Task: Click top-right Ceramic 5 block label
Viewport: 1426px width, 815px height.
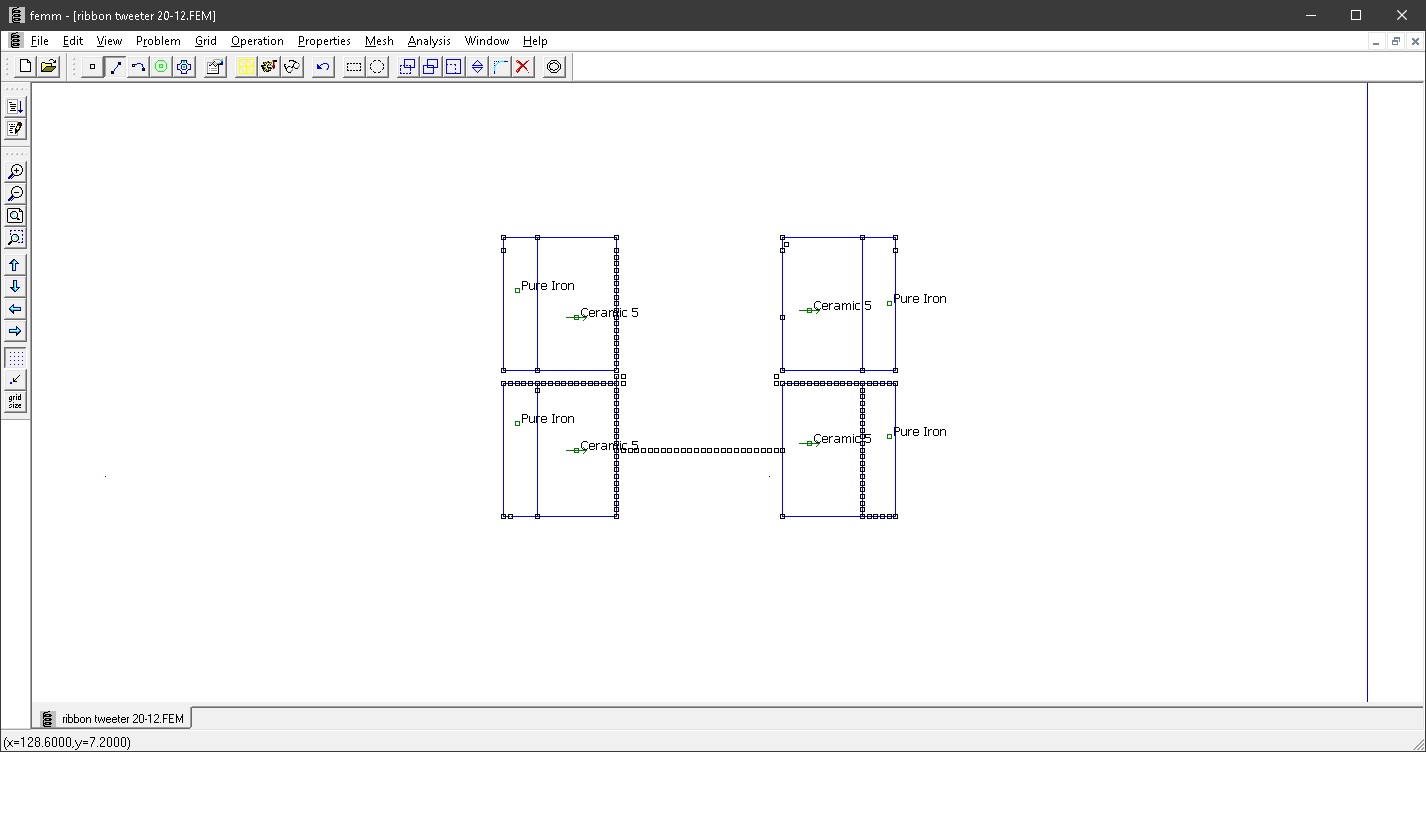Action: [x=842, y=306]
